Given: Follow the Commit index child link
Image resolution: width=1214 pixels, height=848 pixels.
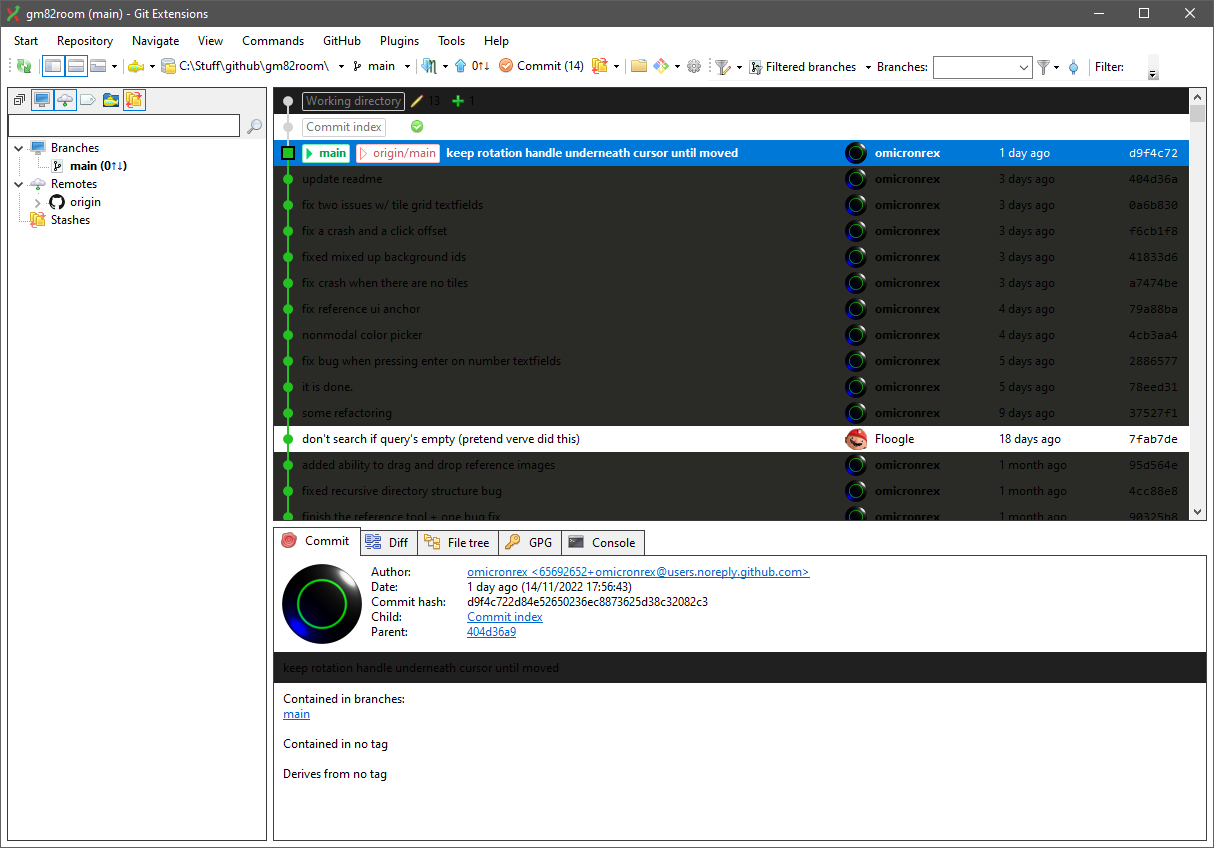Looking at the screenshot, I should [x=504, y=617].
